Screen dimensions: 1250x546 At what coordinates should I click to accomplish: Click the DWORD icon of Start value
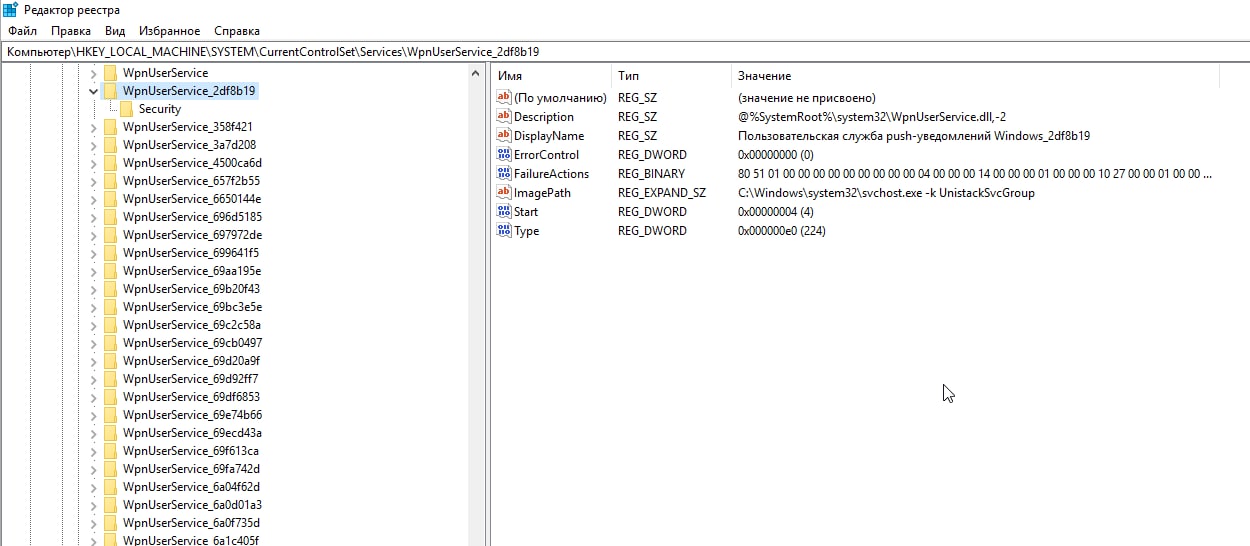pos(504,212)
